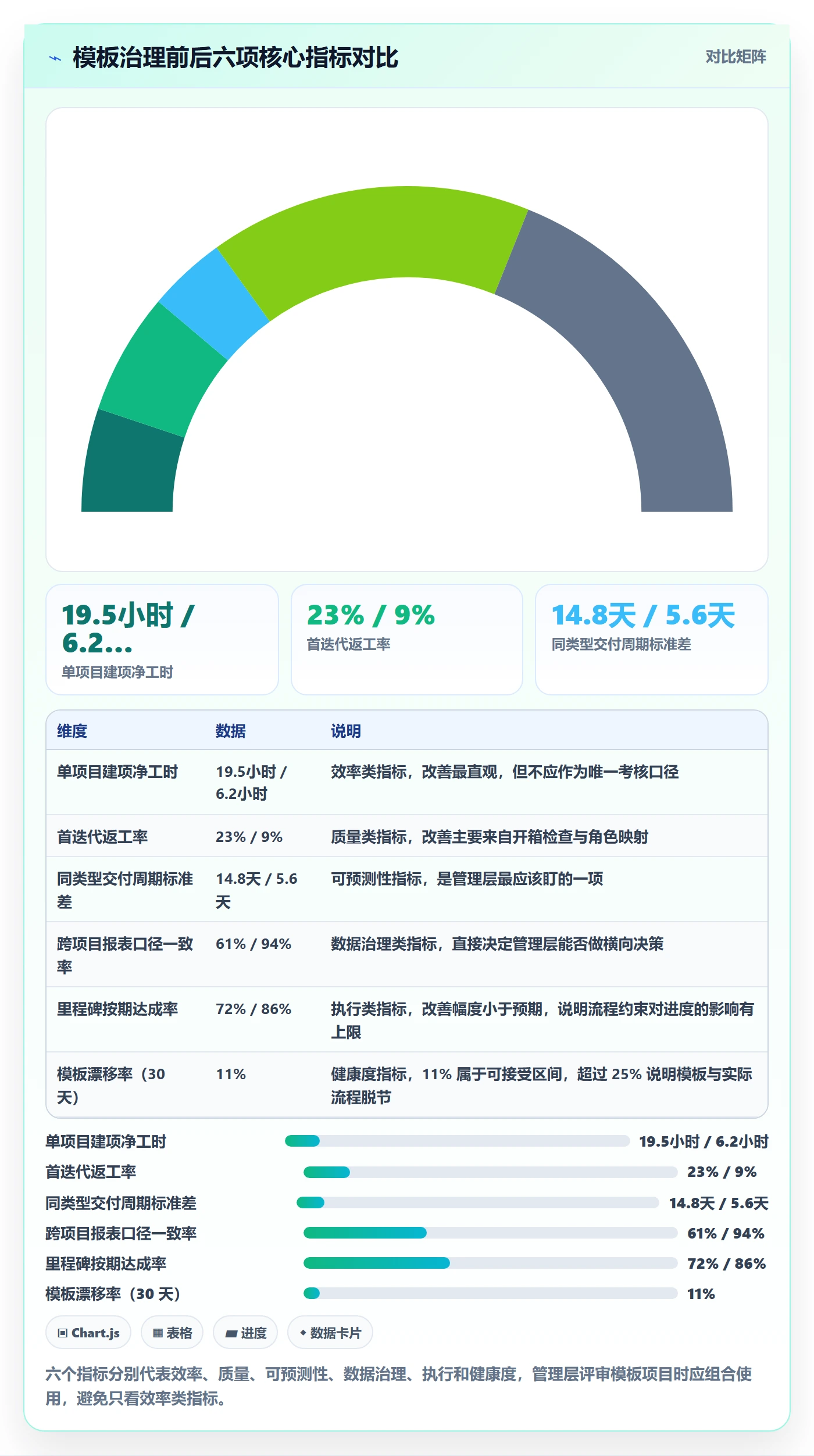Click the "维度" table column header
The height and width of the screenshot is (1456, 814).
click(x=72, y=731)
